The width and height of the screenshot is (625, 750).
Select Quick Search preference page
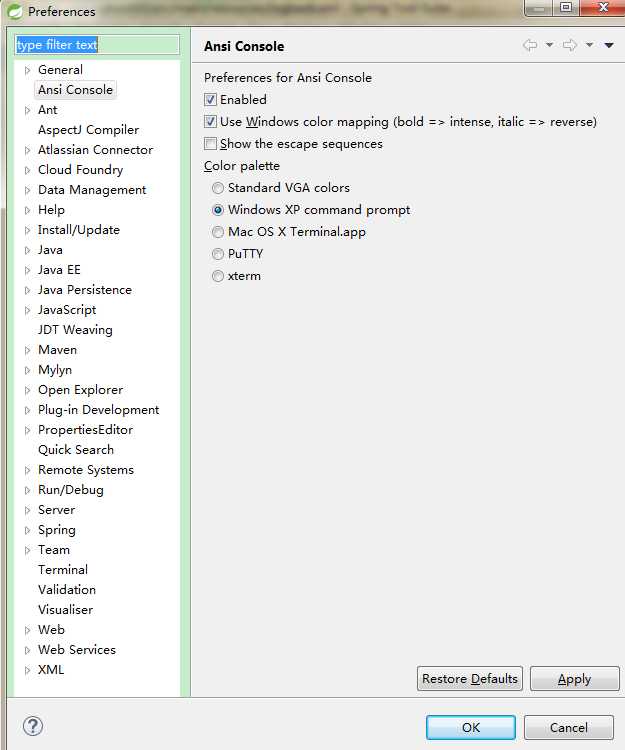point(76,450)
